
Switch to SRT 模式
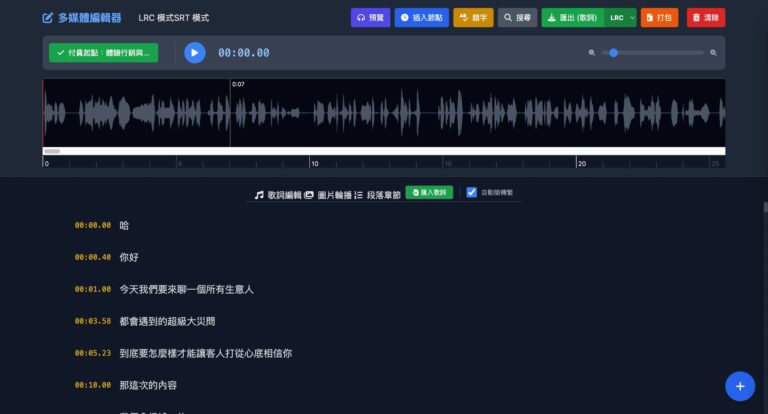coord(192,18)
